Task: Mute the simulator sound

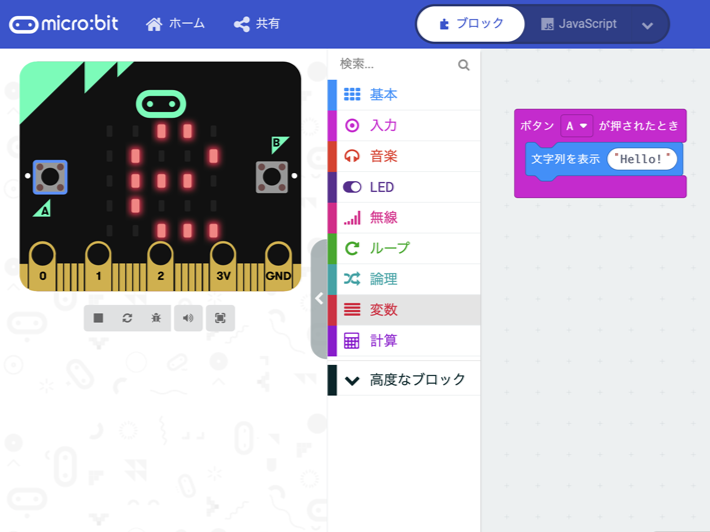Action: click(x=188, y=318)
